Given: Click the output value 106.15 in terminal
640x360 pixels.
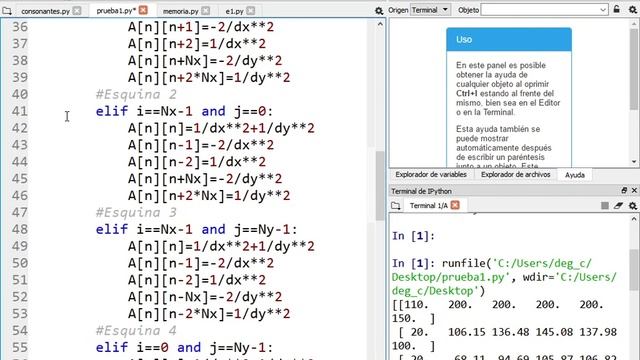Looking at the screenshot, I should (x=467, y=332).
